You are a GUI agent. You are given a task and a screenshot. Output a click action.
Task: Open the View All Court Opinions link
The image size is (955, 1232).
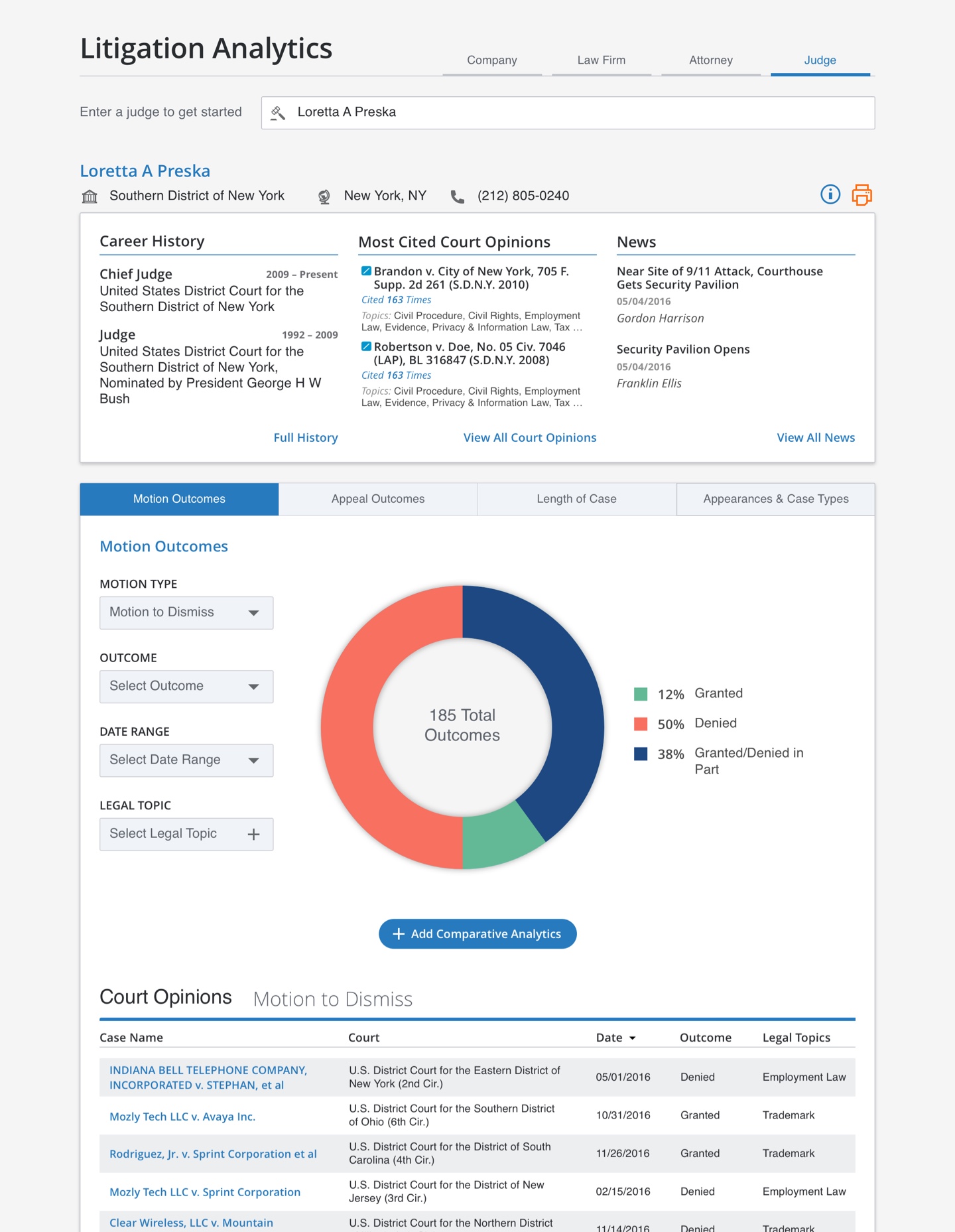(529, 438)
